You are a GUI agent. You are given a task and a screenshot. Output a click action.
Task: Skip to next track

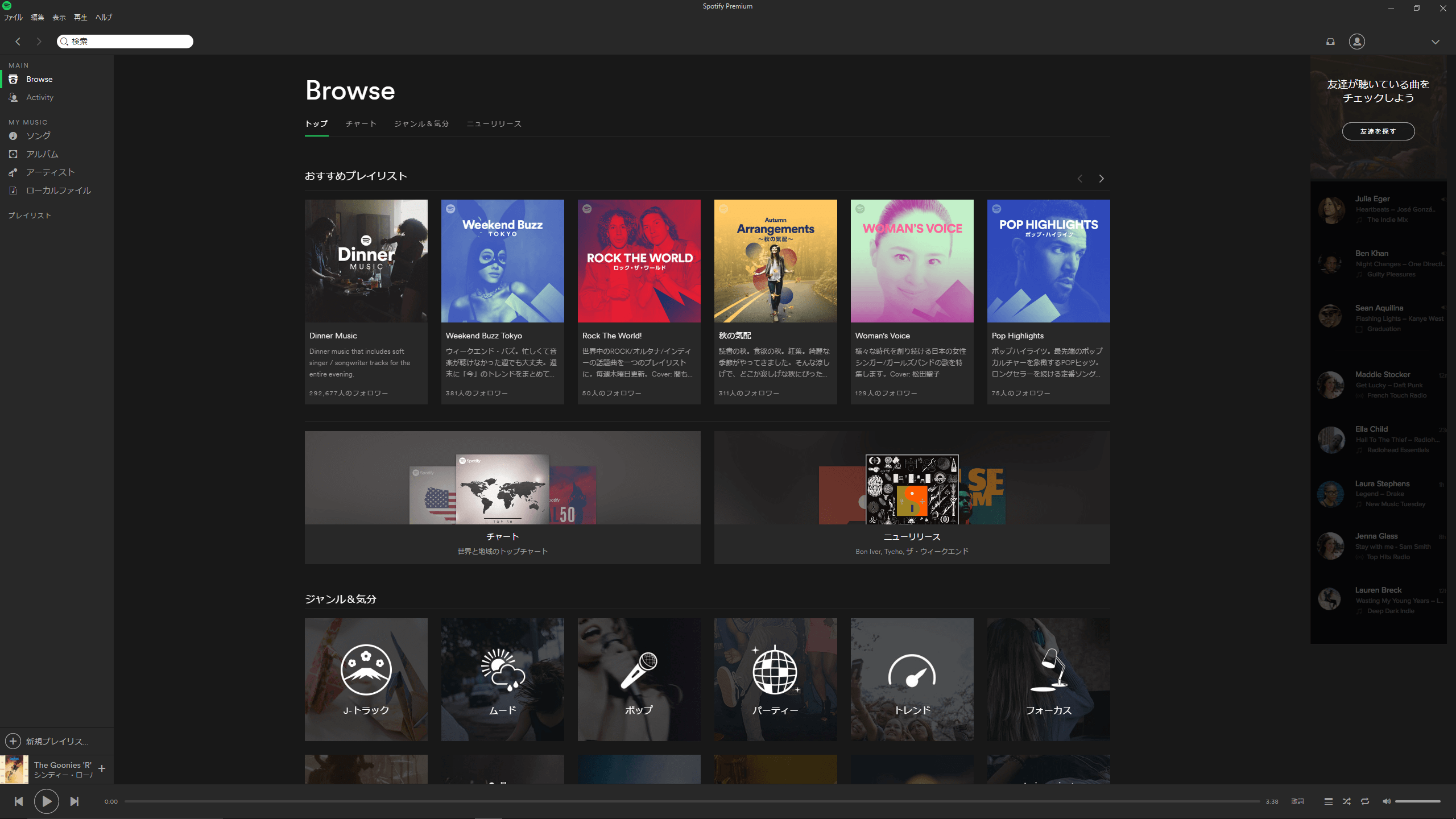(x=75, y=801)
